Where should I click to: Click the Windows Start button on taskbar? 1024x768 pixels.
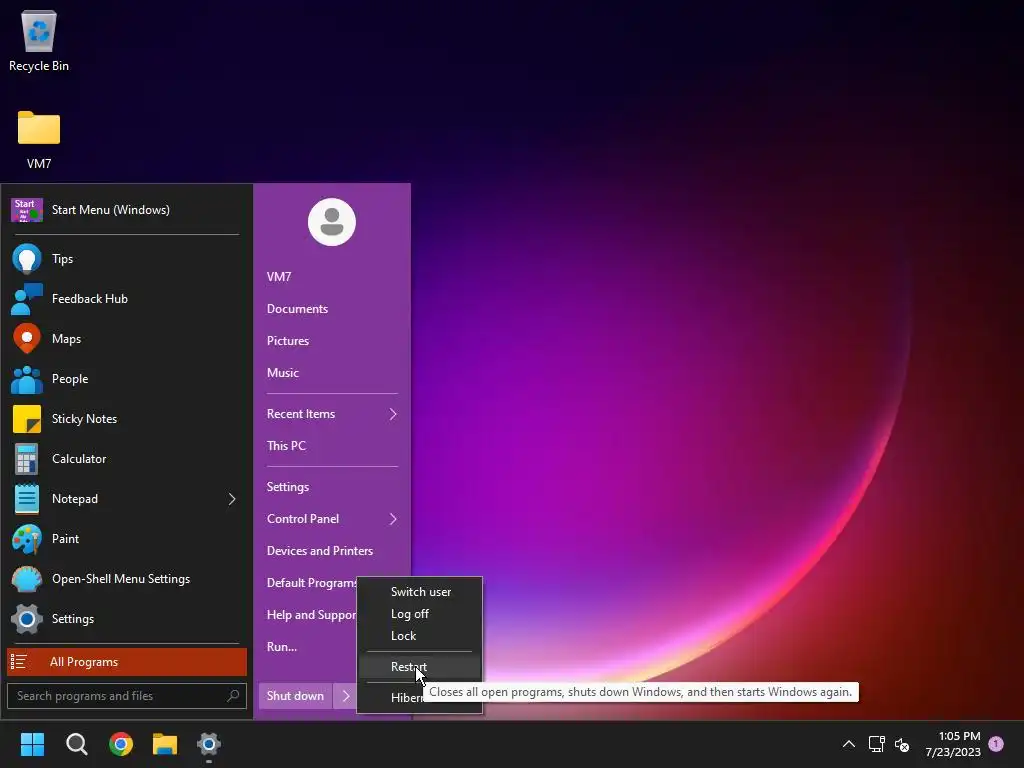pos(32,744)
